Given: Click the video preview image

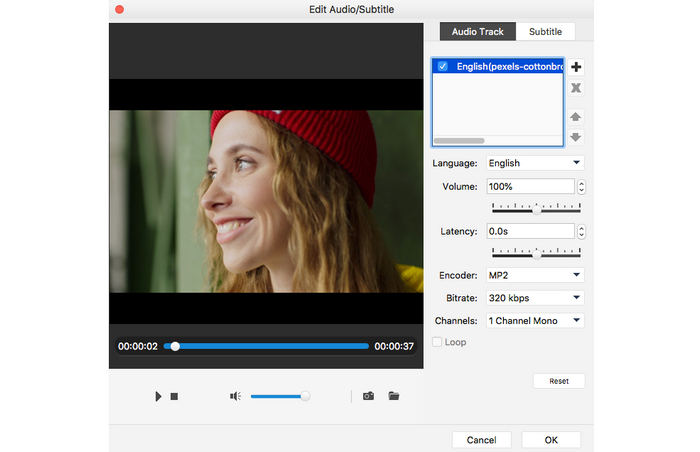Looking at the screenshot, I should 266,201.
